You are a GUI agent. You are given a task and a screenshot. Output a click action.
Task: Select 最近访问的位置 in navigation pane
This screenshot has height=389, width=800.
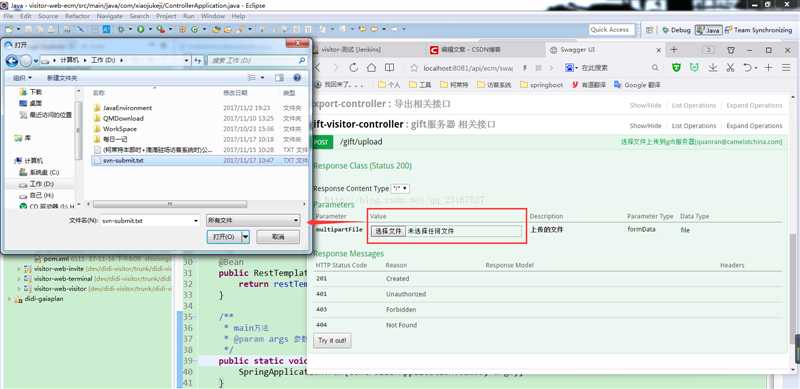point(45,115)
